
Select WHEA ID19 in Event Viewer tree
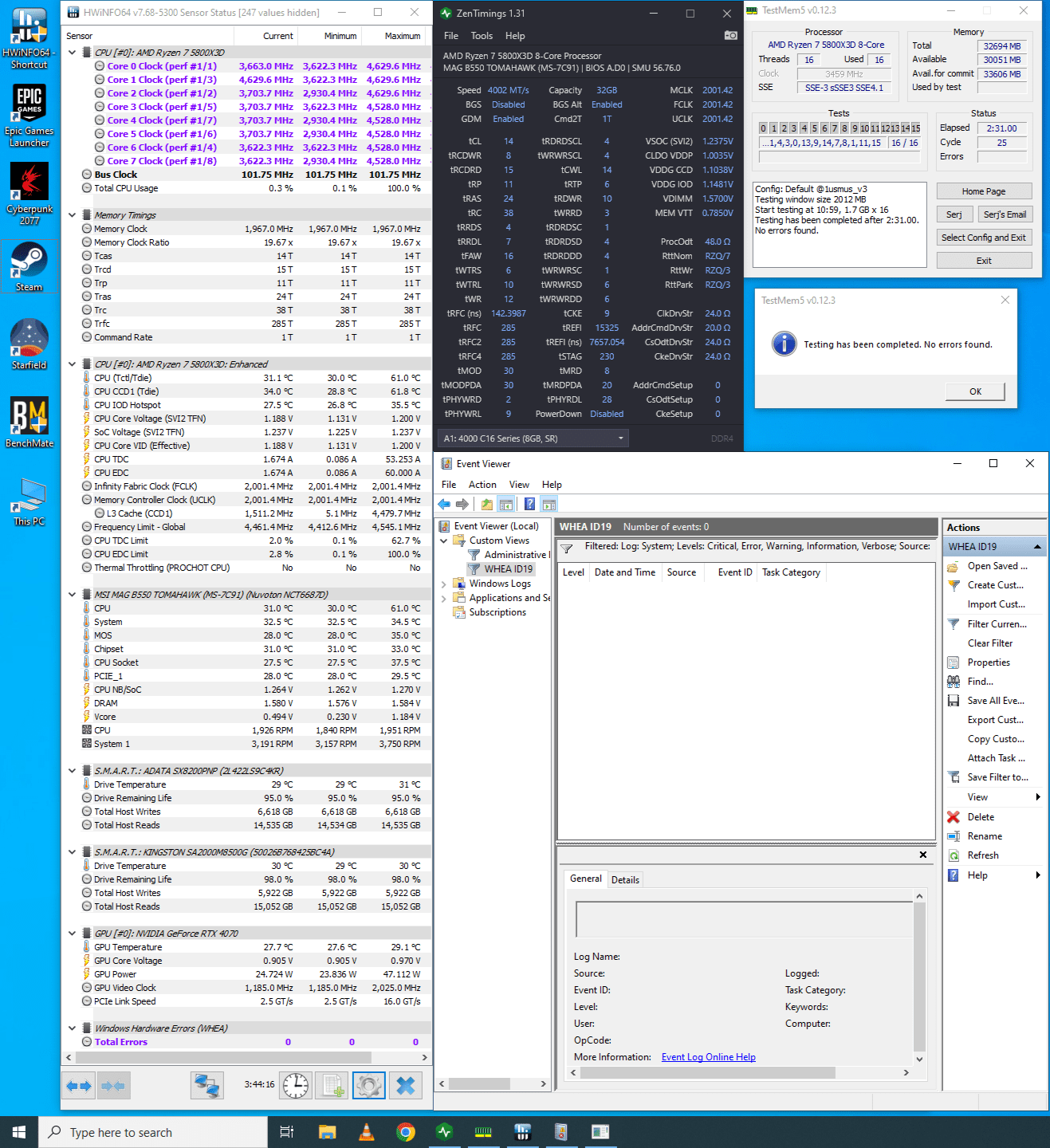[x=509, y=569]
